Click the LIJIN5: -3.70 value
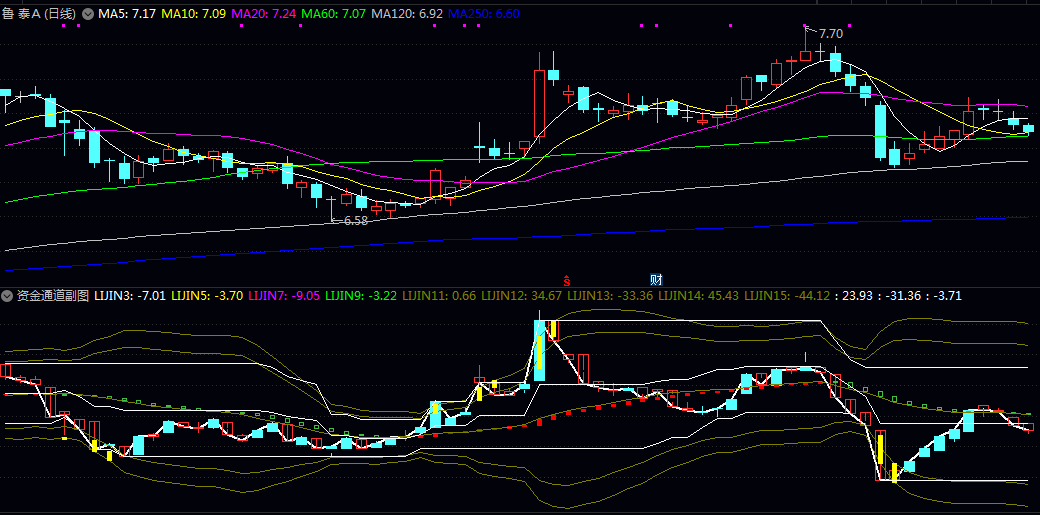1040x515 pixels. click(x=207, y=296)
